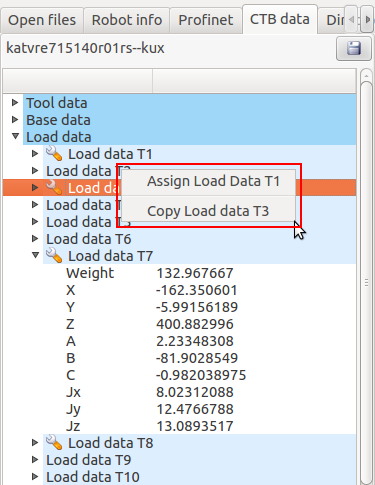Click the wrench icon beside Load data T1
Image resolution: width=375 pixels, height=485 pixels.
pyautogui.click(x=54, y=153)
